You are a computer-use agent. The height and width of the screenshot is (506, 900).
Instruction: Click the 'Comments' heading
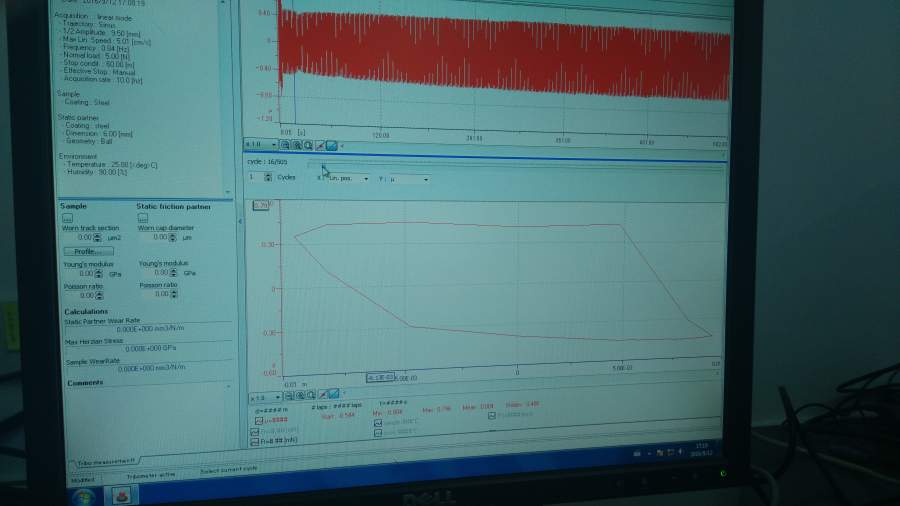(x=85, y=383)
